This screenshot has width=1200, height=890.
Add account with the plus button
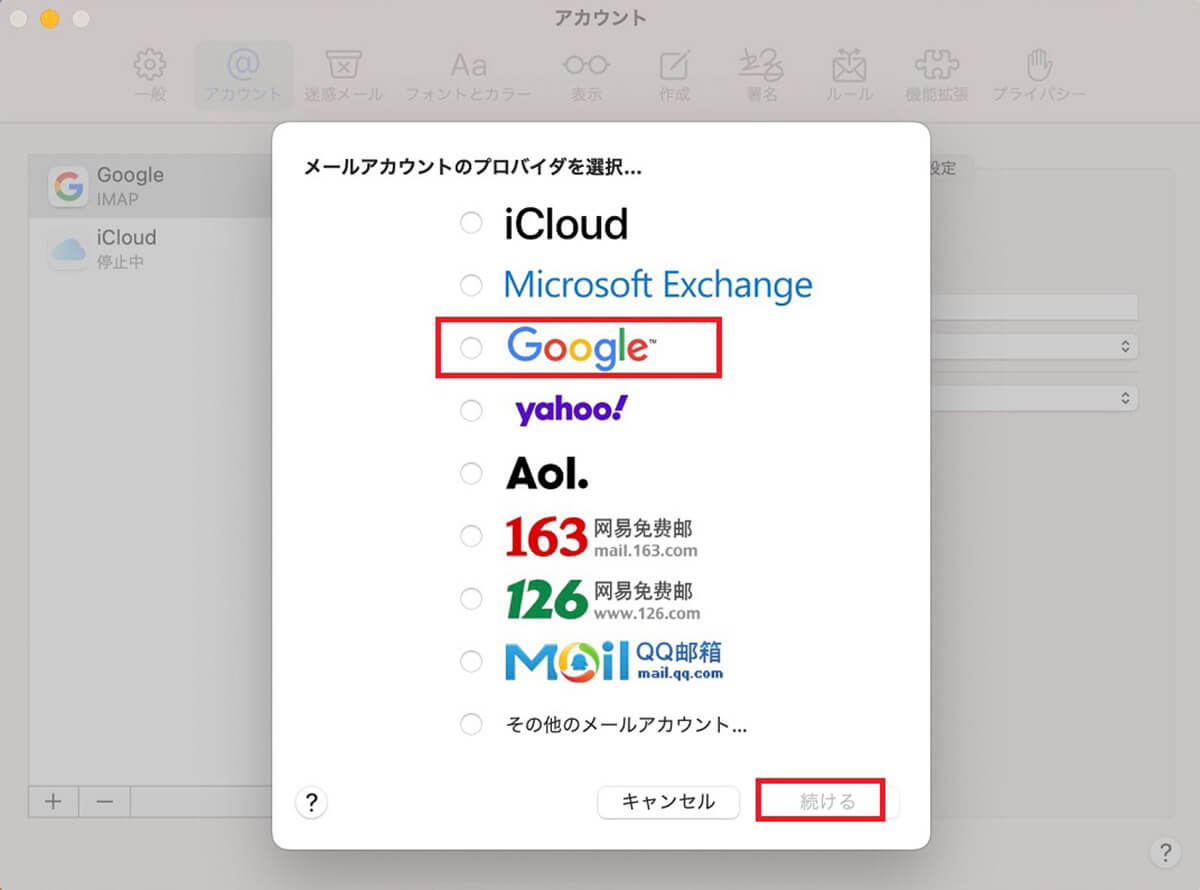(x=54, y=802)
